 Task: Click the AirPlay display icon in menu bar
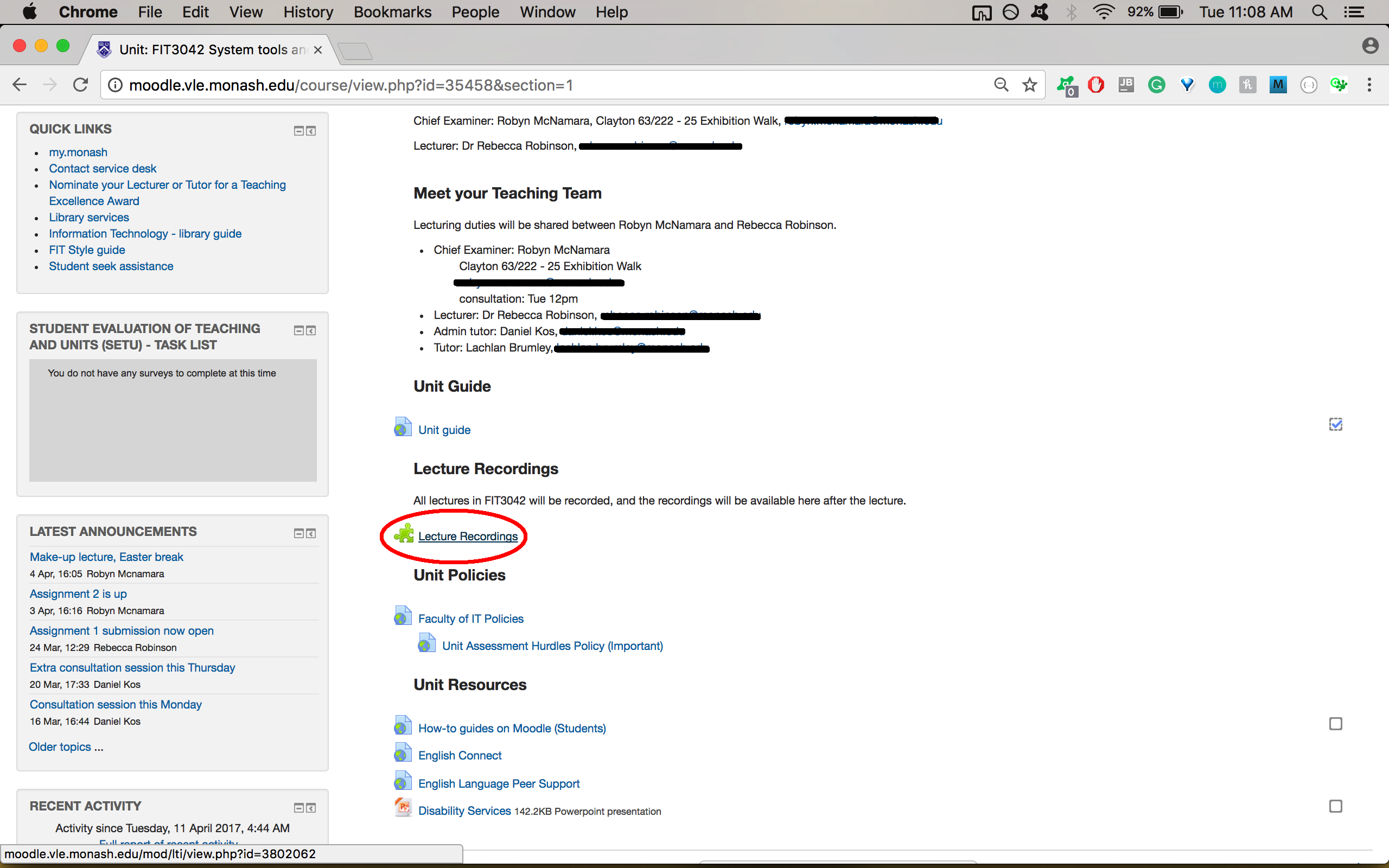coord(982,12)
